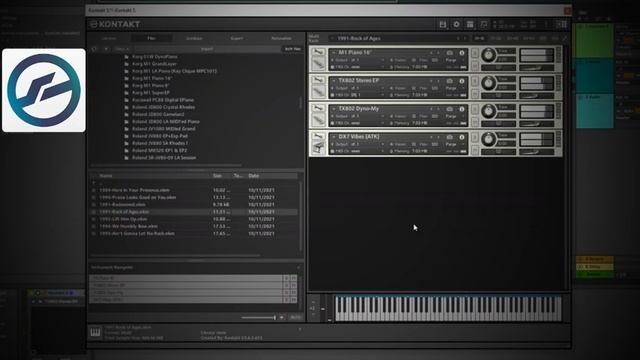This screenshot has height=360, width=640.
Task: Toggle Mute button on TX802 Stereo EP
Action: point(475,93)
